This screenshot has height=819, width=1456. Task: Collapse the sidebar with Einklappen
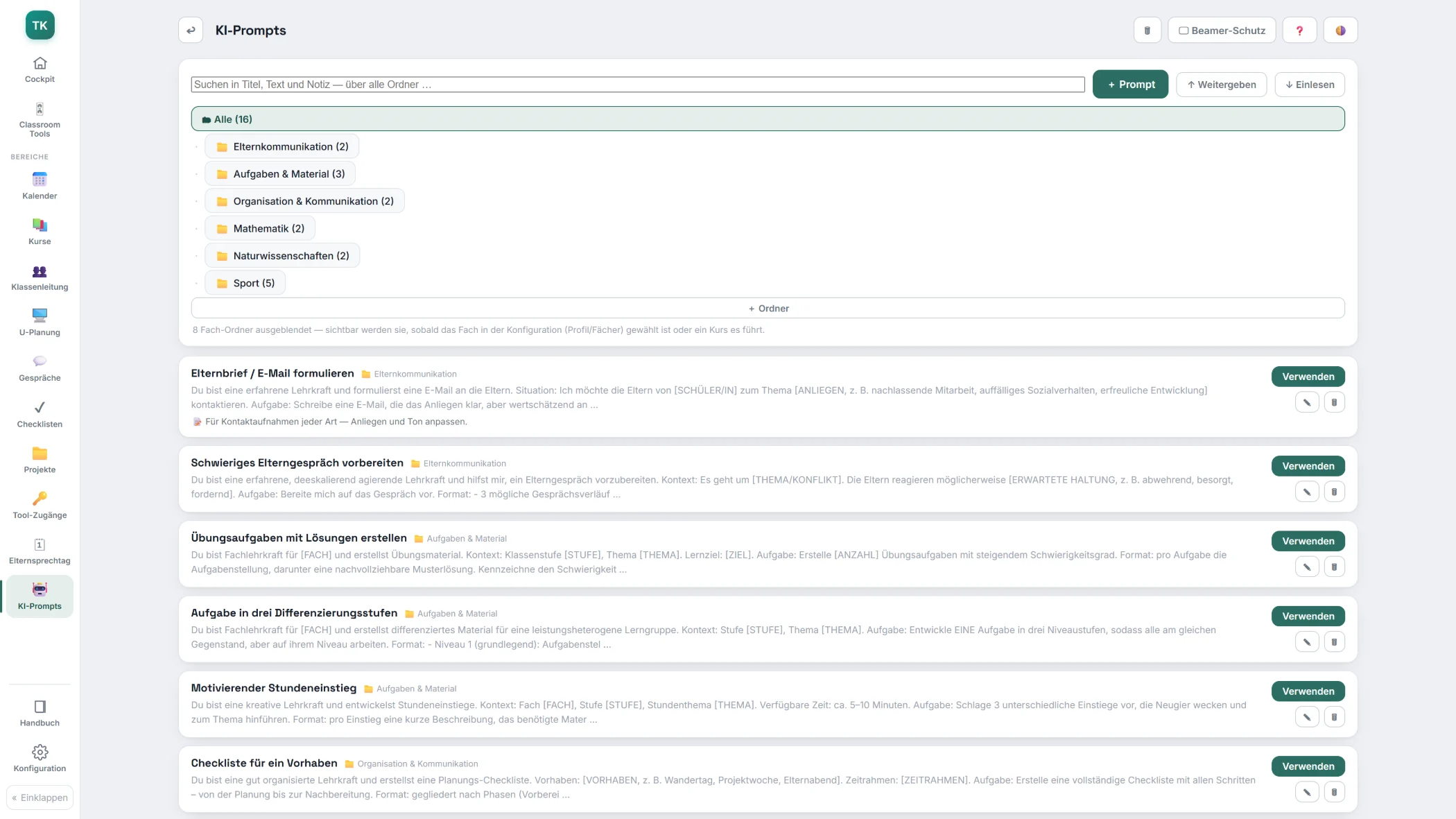[40, 798]
